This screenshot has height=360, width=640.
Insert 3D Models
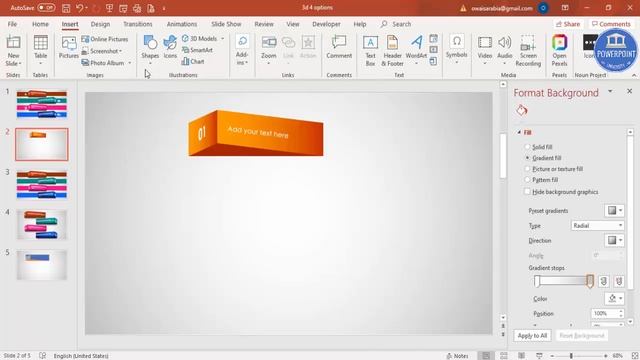(200, 38)
